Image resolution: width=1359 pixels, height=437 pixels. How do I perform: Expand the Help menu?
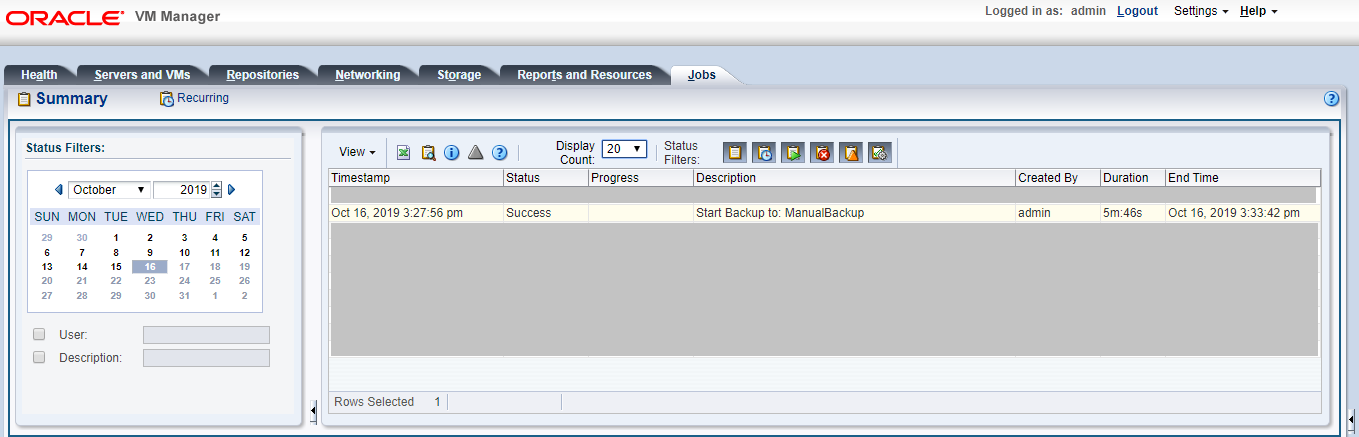1259,11
